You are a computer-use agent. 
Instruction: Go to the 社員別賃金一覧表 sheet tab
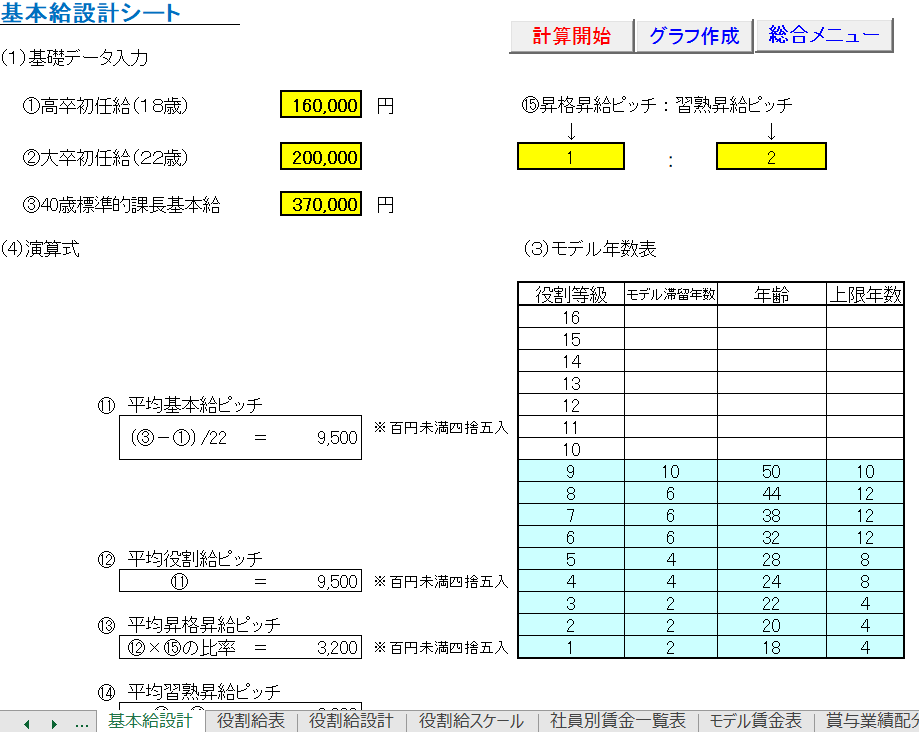click(618, 721)
